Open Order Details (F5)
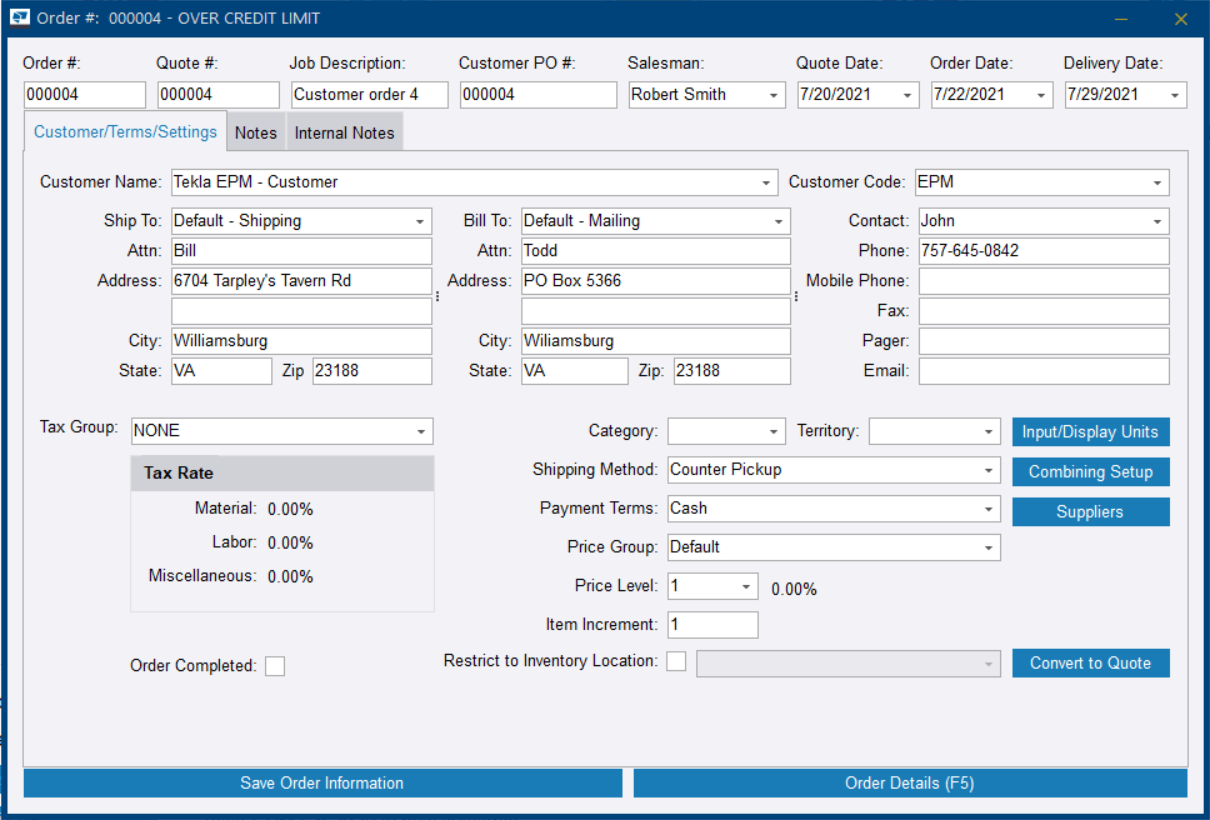This screenshot has width=1210, height=820. tap(909, 783)
